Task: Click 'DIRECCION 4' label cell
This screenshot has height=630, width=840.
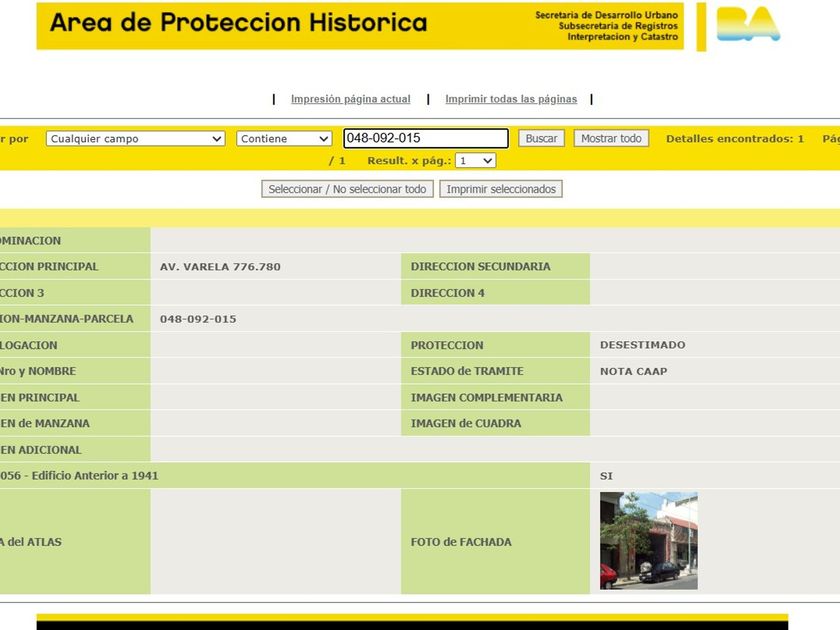Action: pos(496,292)
